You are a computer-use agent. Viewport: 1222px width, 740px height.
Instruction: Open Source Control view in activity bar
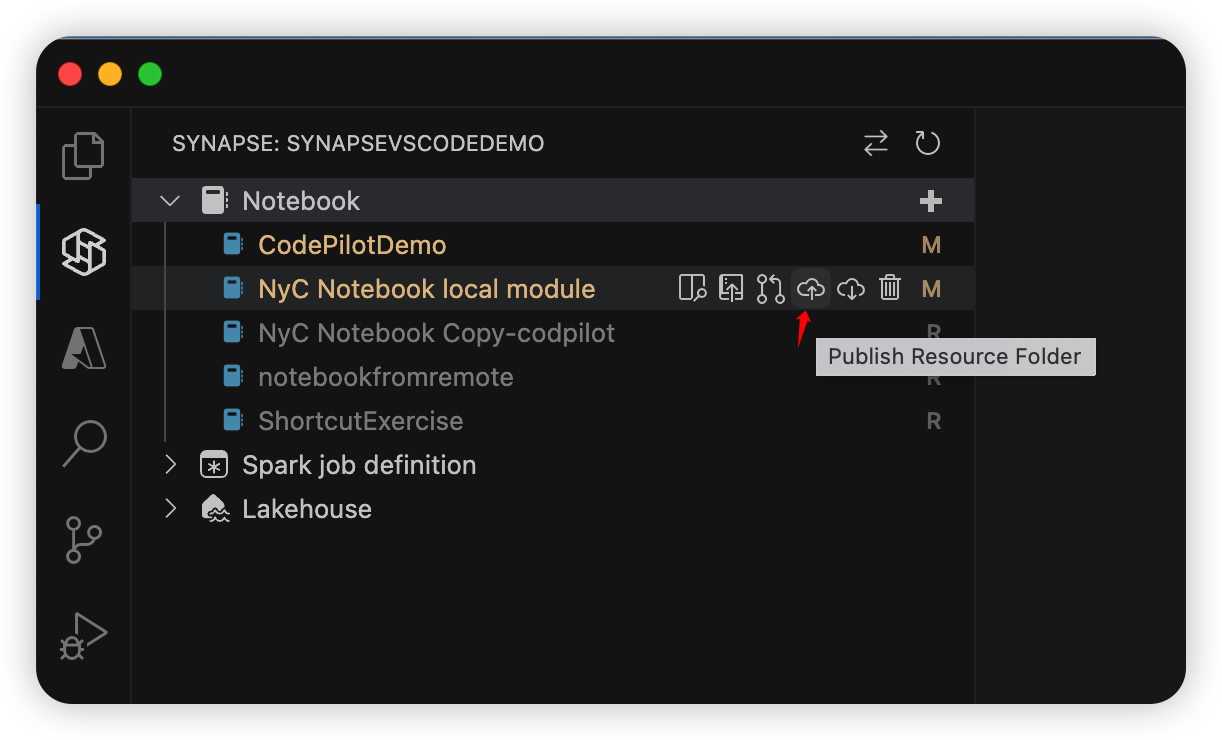click(x=84, y=539)
